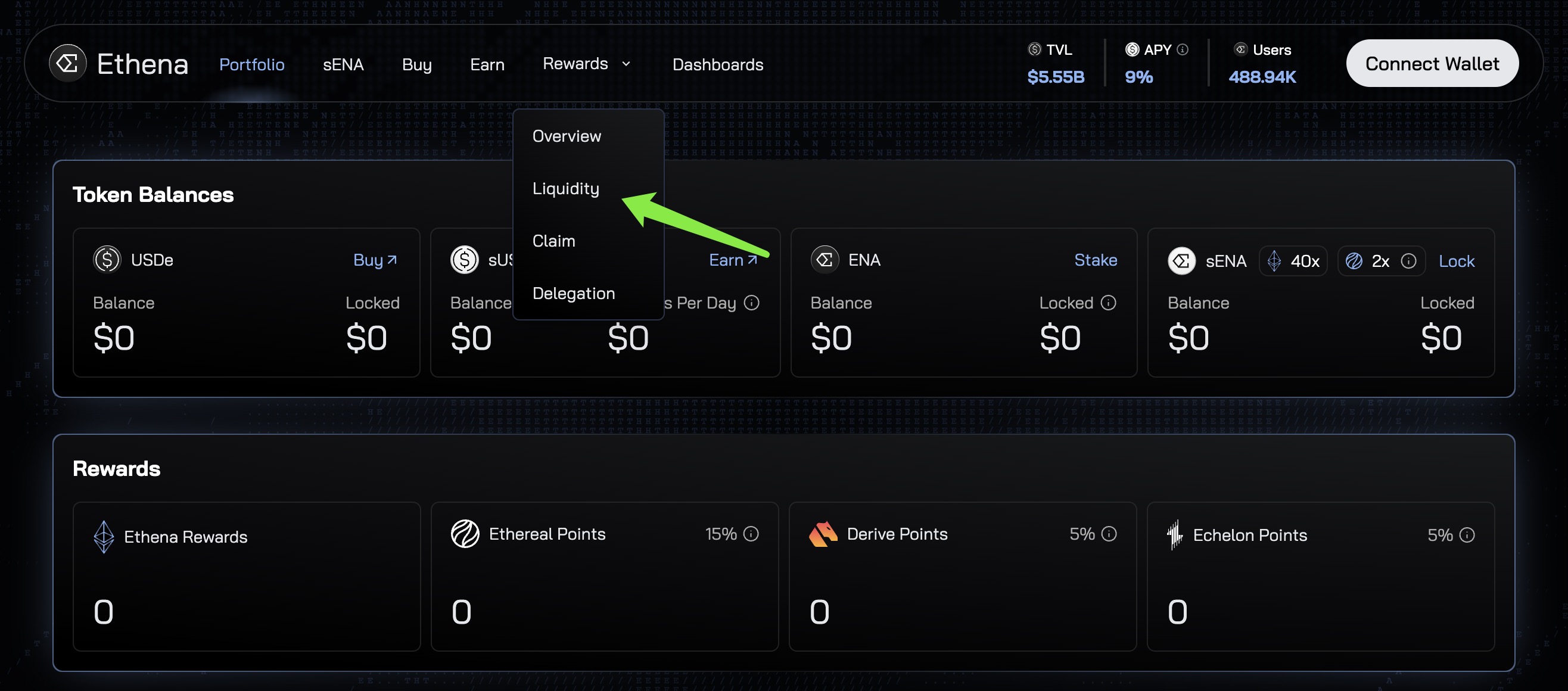Click the USDe Locked $0 value
The width and height of the screenshot is (1568, 691).
pyautogui.click(x=366, y=338)
